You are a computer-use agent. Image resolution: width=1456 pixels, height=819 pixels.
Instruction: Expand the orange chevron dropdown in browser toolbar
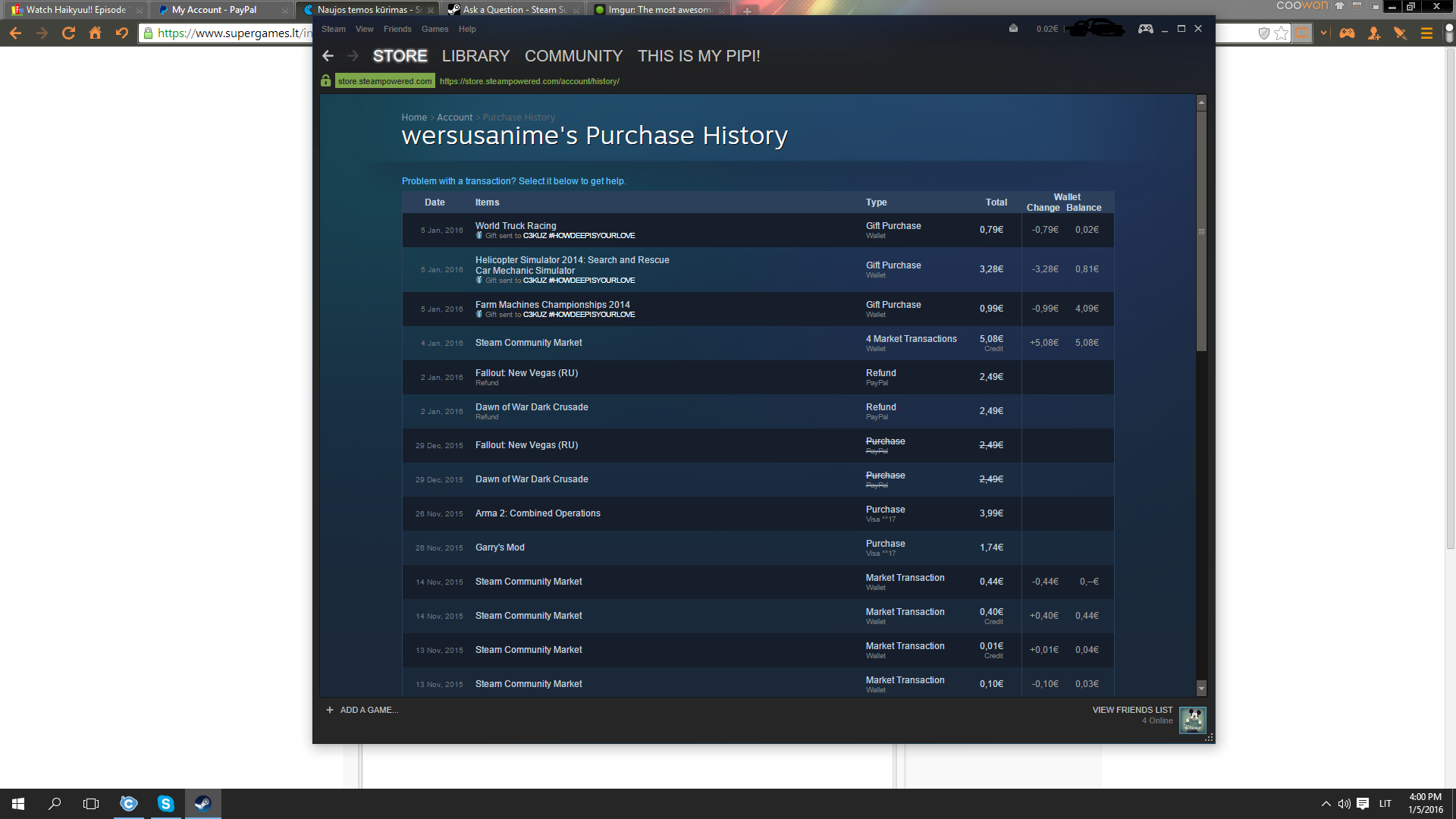pyautogui.click(x=1324, y=33)
